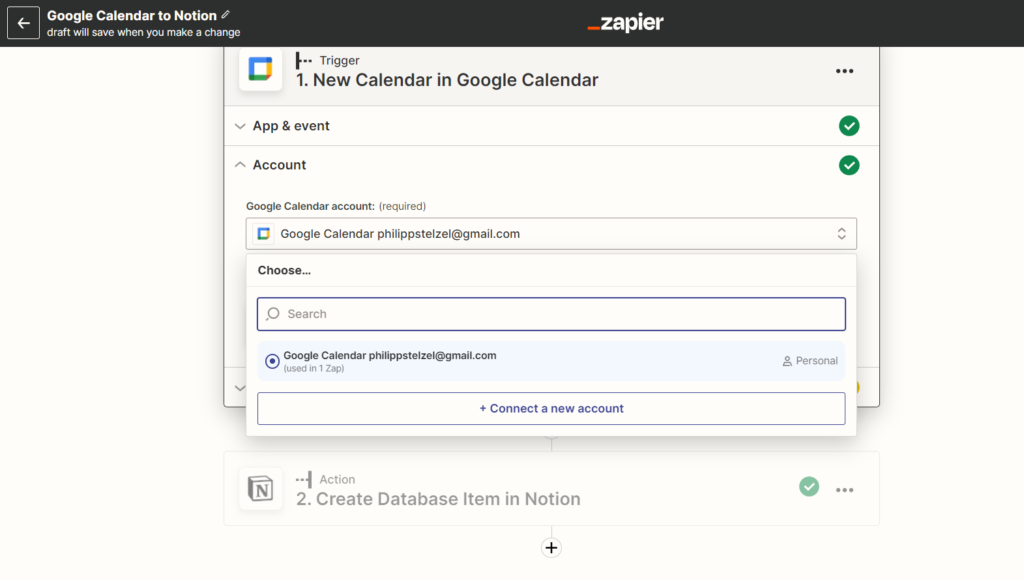The height and width of the screenshot is (580, 1024).
Task: Add a step with the plus button
Action: pyautogui.click(x=551, y=548)
